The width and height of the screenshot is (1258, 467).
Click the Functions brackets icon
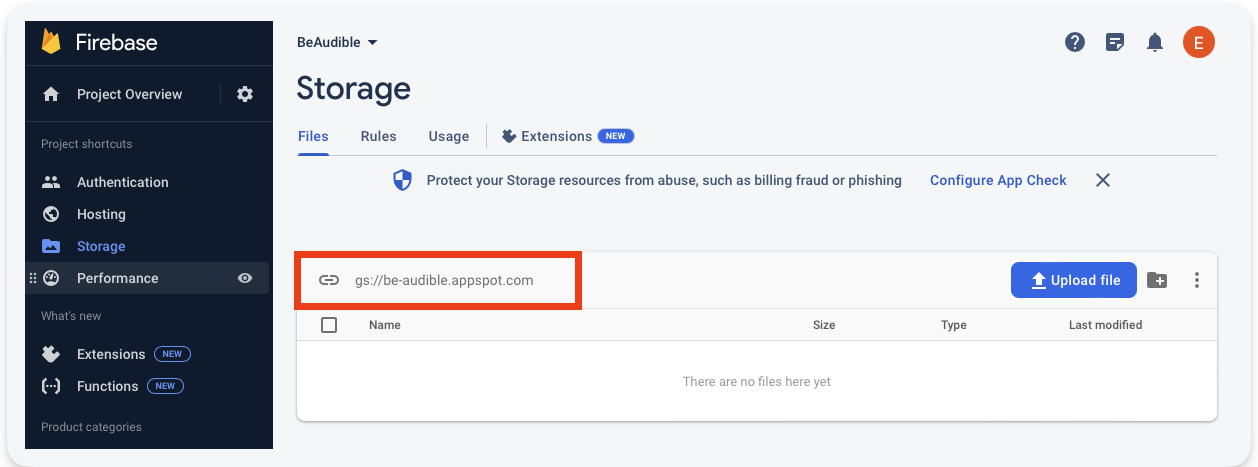(x=51, y=386)
